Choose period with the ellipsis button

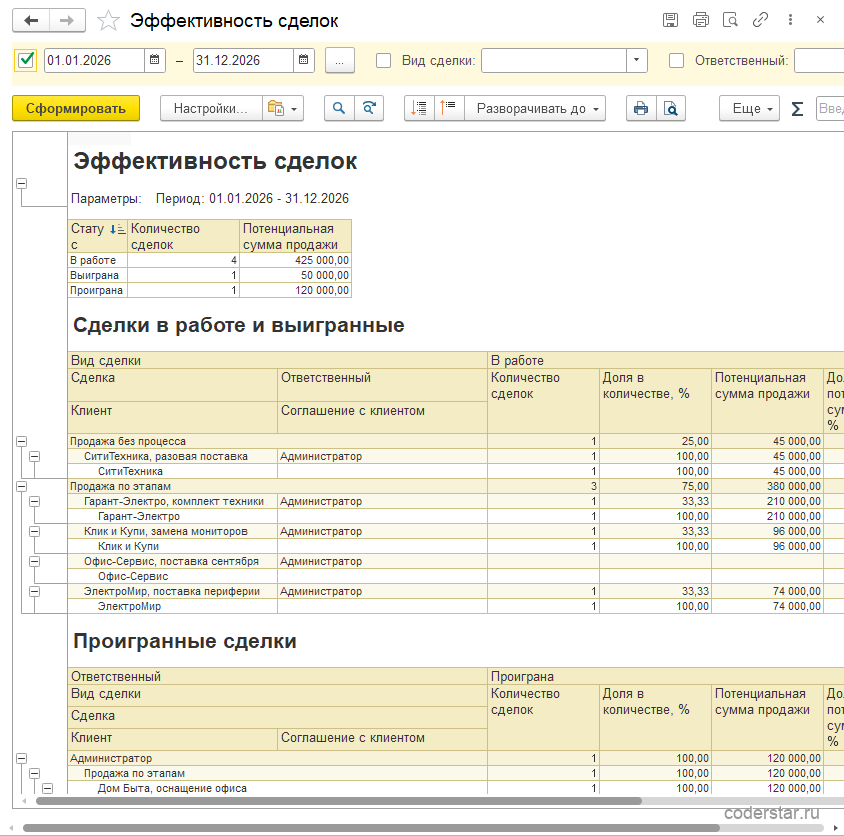(340, 60)
